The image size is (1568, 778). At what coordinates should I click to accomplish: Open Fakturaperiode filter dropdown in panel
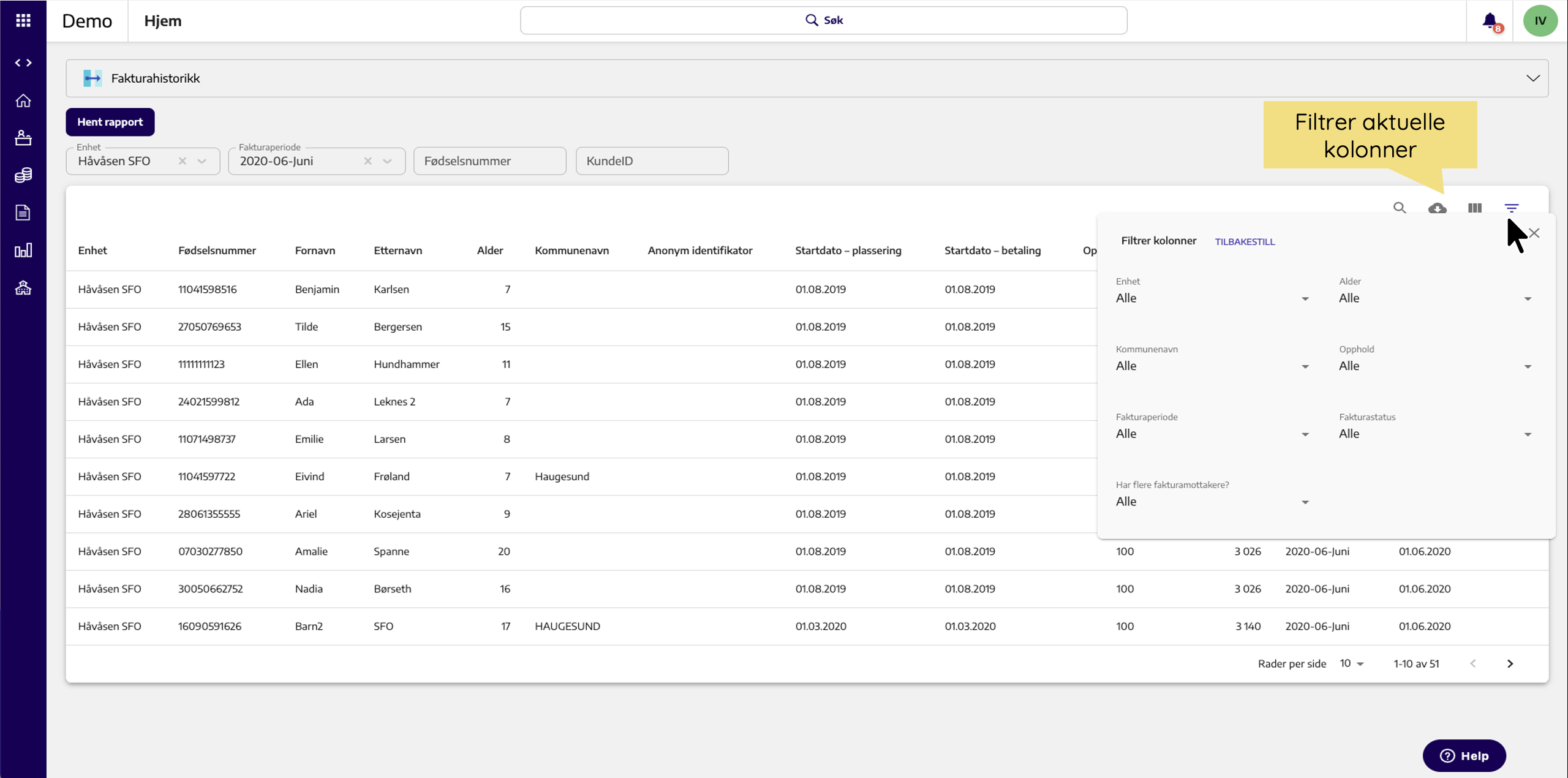click(1213, 434)
